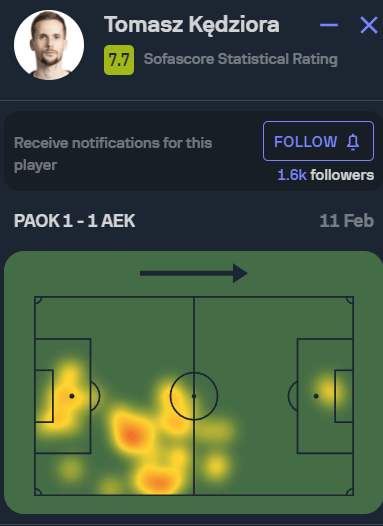383x526 pixels.
Task: Click the center circle on pitch
Action: 194,396
